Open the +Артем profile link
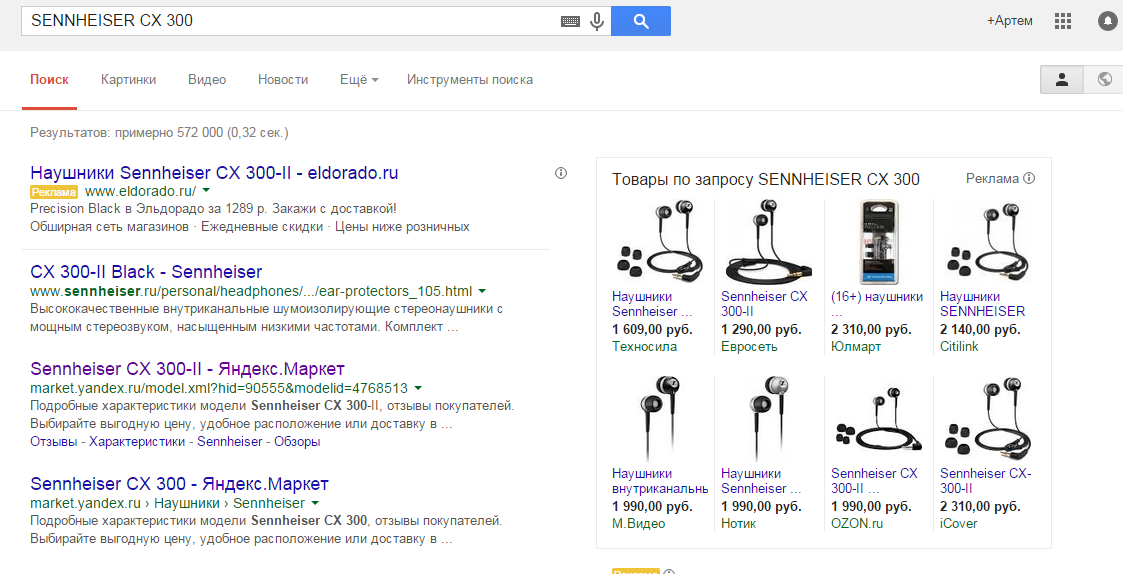This screenshot has height=574, width=1123. (1010, 21)
